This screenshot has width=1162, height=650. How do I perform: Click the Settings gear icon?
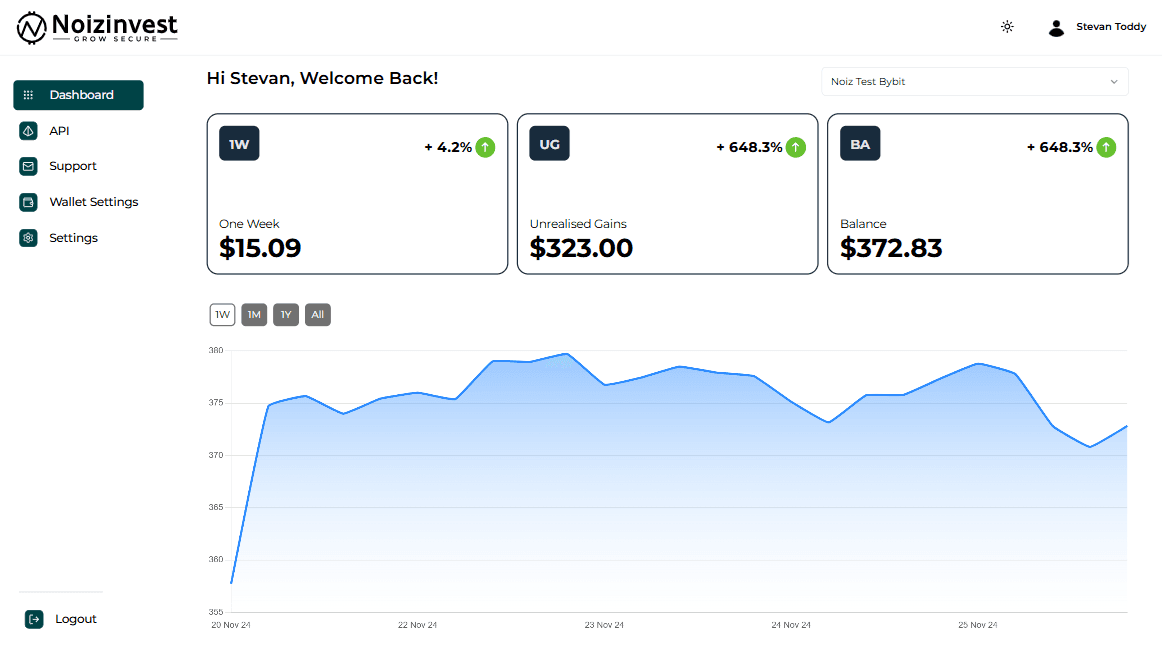coord(28,238)
